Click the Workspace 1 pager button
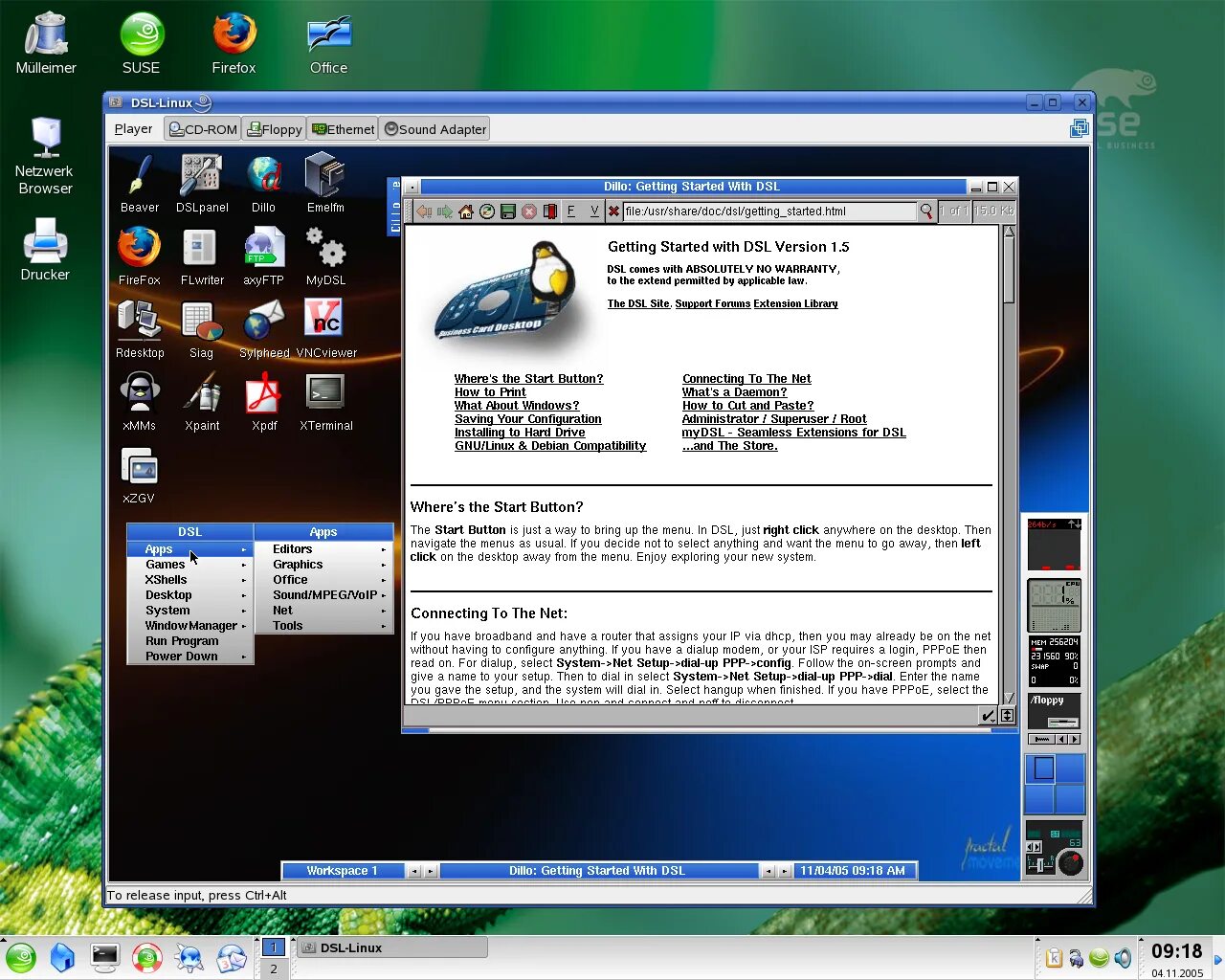The width and height of the screenshot is (1225, 980). [x=342, y=871]
